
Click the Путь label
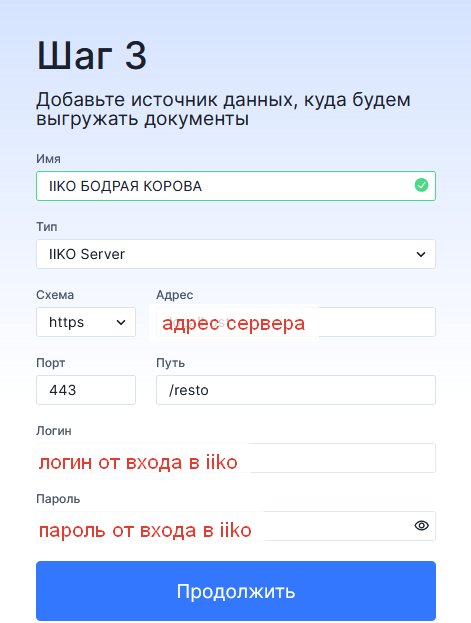pos(171,363)
